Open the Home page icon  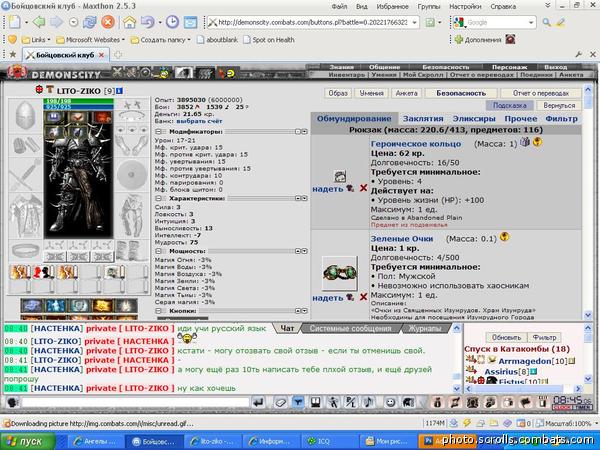pos(130,22)
